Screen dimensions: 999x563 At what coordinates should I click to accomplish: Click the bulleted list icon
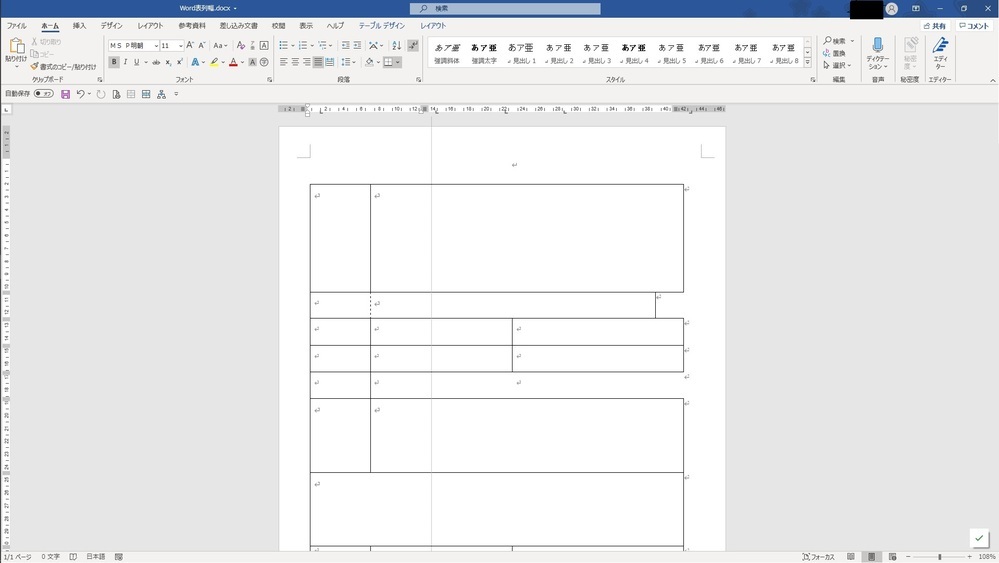coord(283,45)
